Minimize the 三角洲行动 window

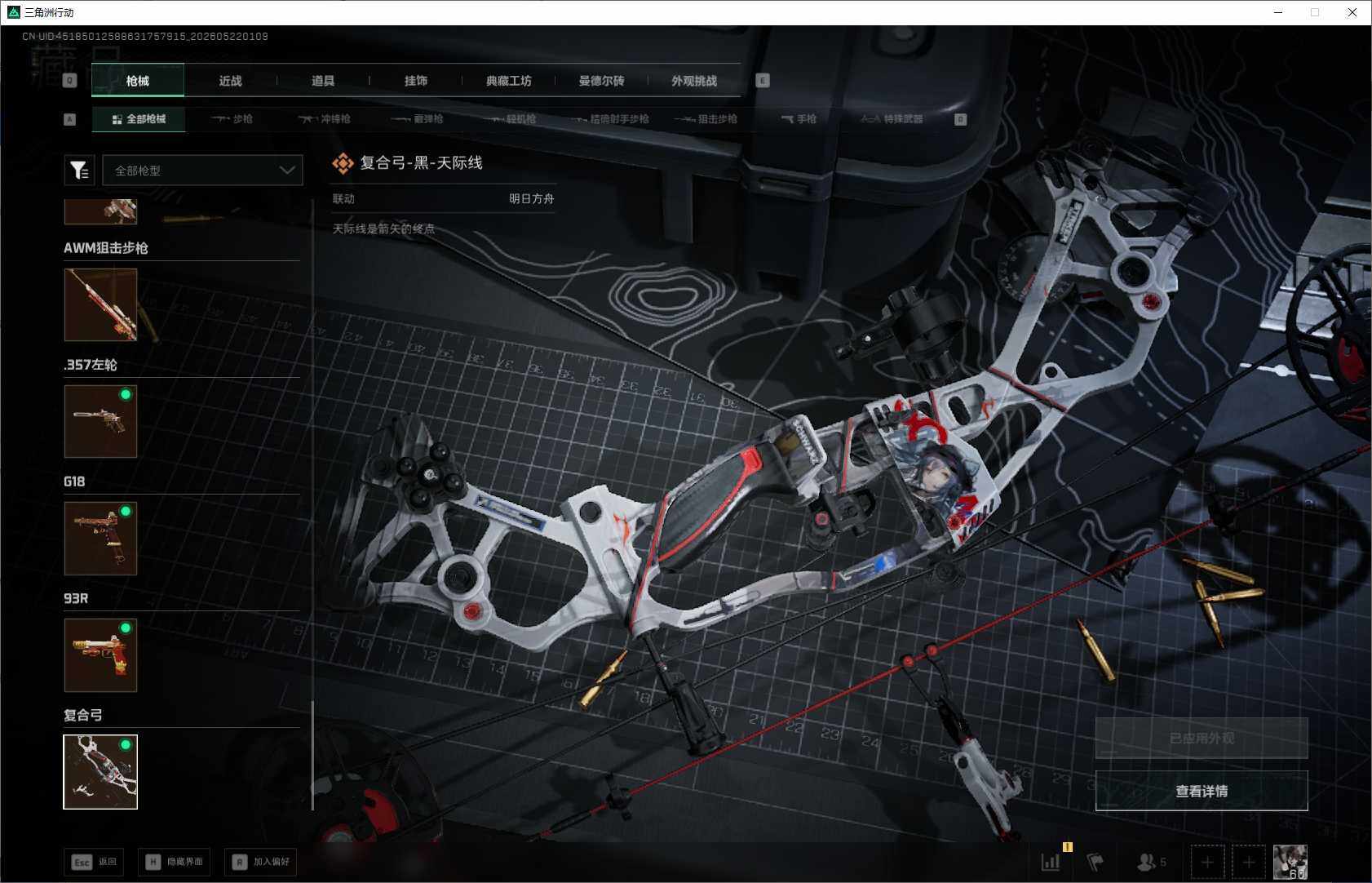point(1278,12)
